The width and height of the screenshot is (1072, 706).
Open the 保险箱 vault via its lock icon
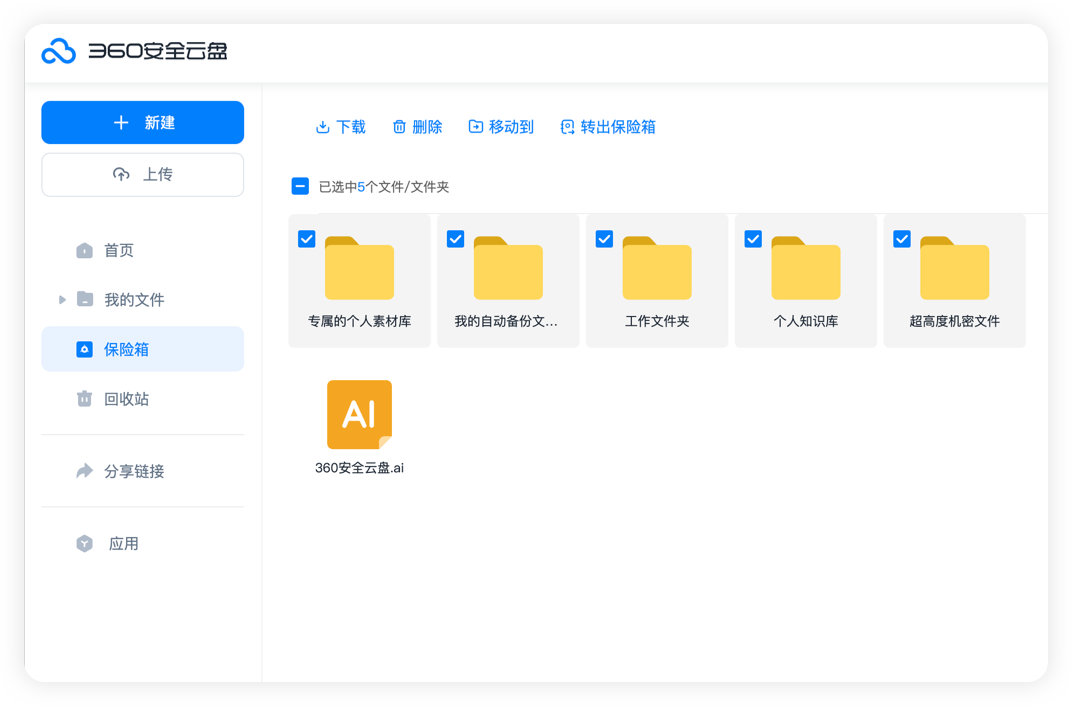pos(85,348)
